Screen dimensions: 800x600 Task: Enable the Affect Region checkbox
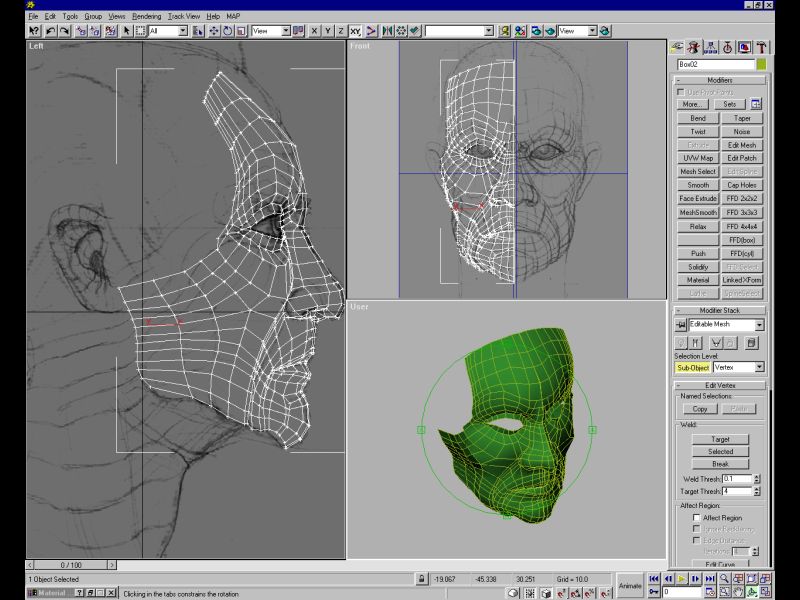pos(696,518)
